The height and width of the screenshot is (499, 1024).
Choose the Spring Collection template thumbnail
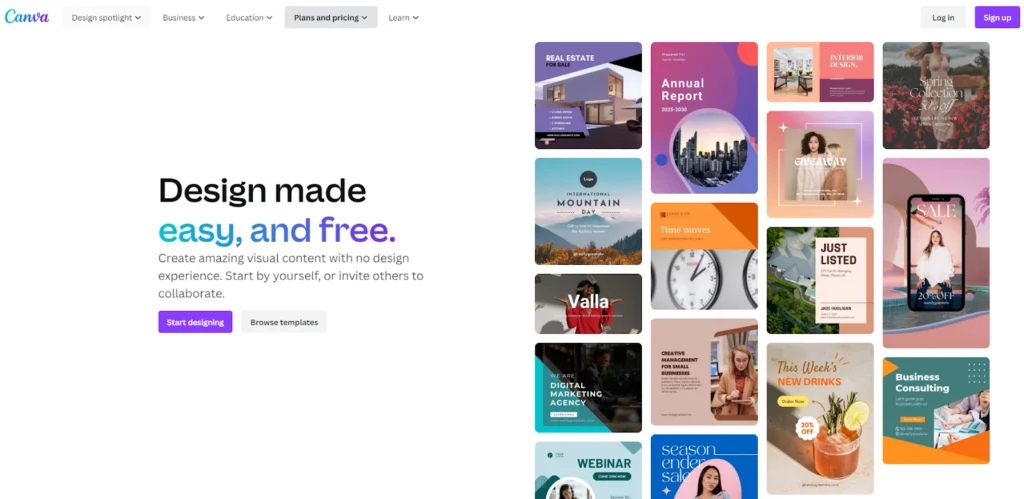pos(936,95)
